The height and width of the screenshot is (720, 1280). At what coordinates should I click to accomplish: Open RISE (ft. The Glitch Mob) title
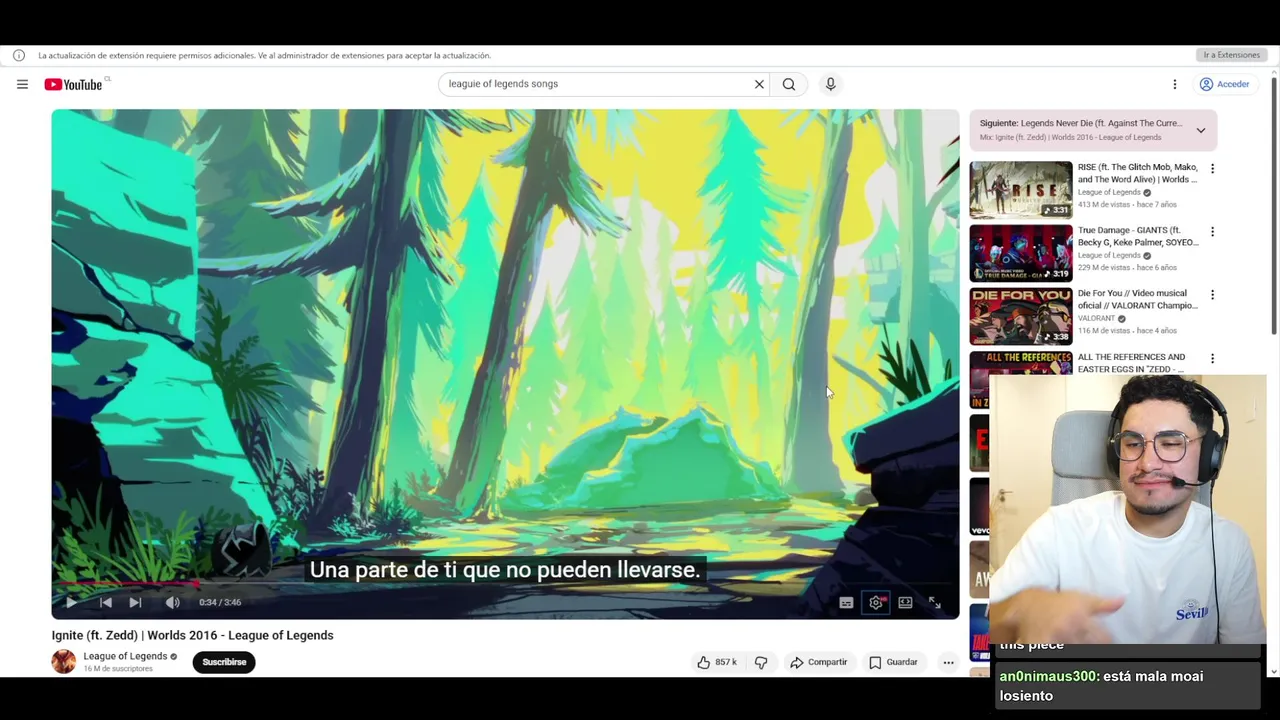point(1138,173)
